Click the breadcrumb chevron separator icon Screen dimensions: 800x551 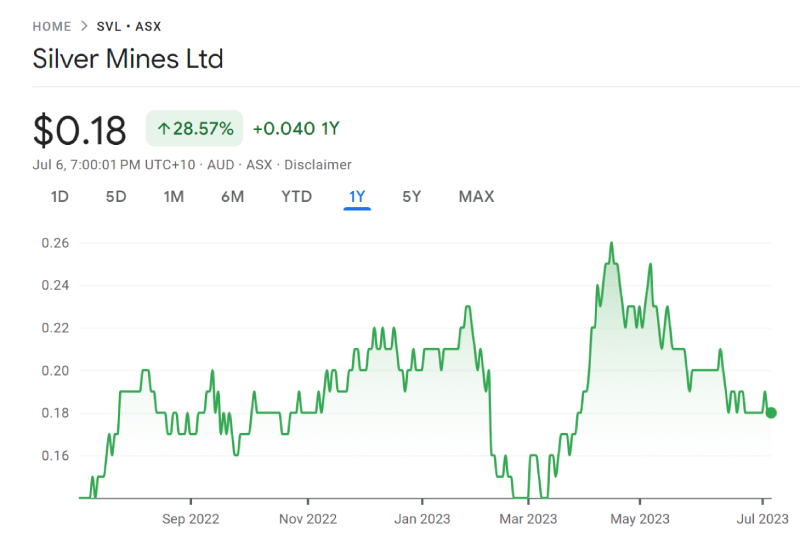(84, 26)
